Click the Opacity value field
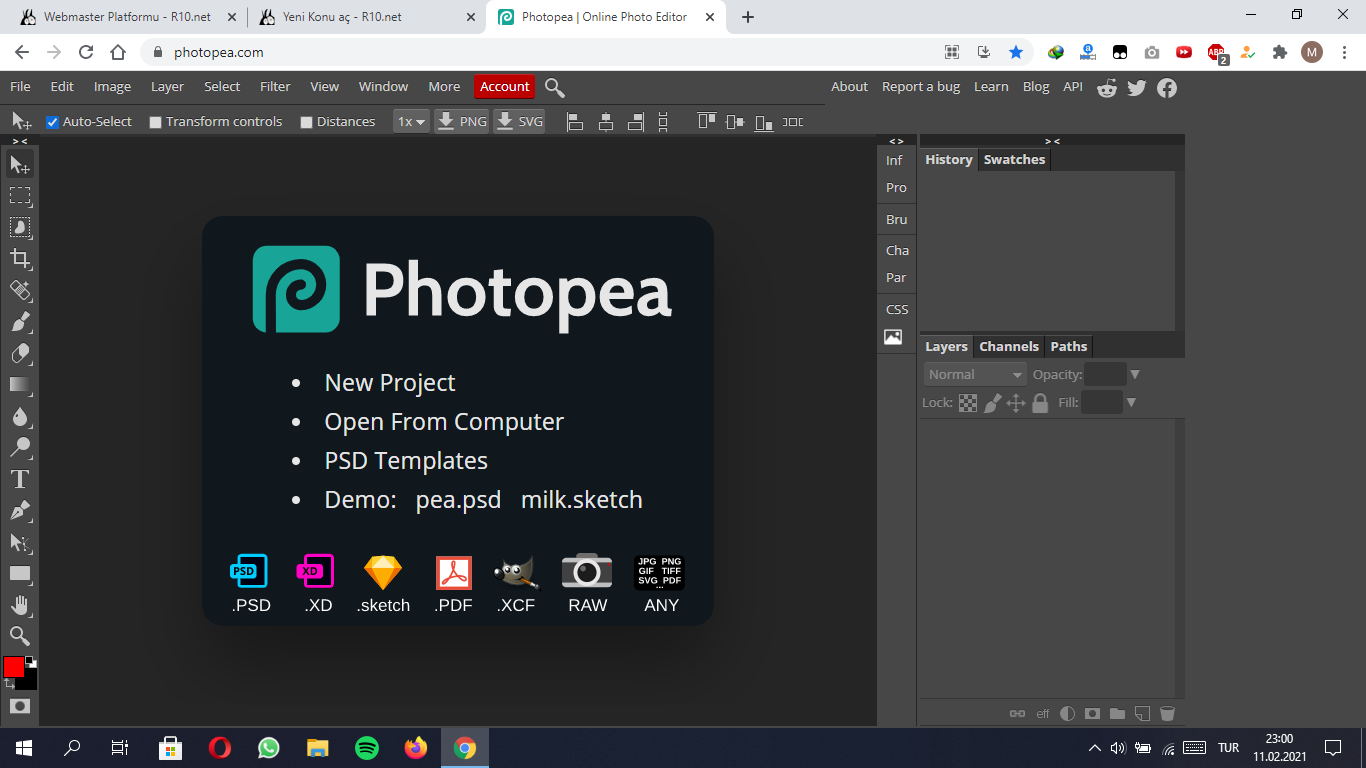This screenshot has height=768, width=1366. point(1105,375)
